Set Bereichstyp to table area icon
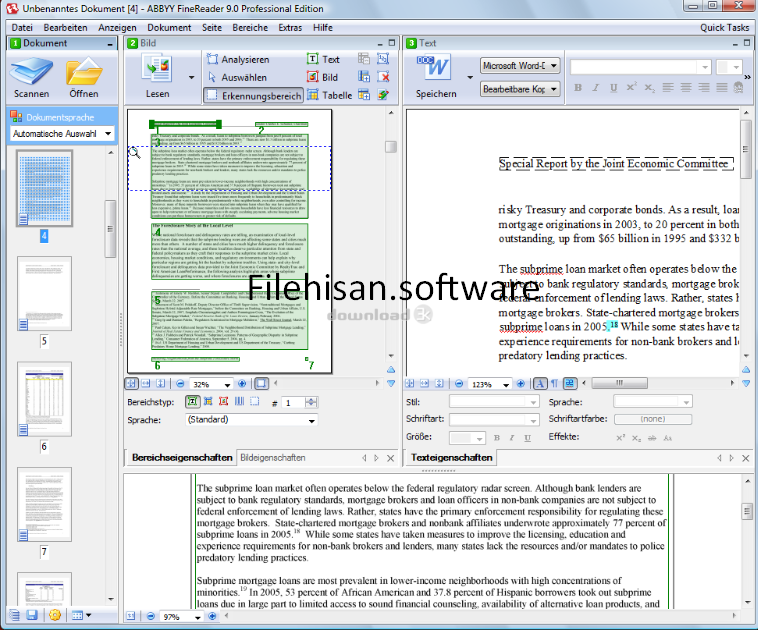758x632 pixels. (x=208, y=401)
